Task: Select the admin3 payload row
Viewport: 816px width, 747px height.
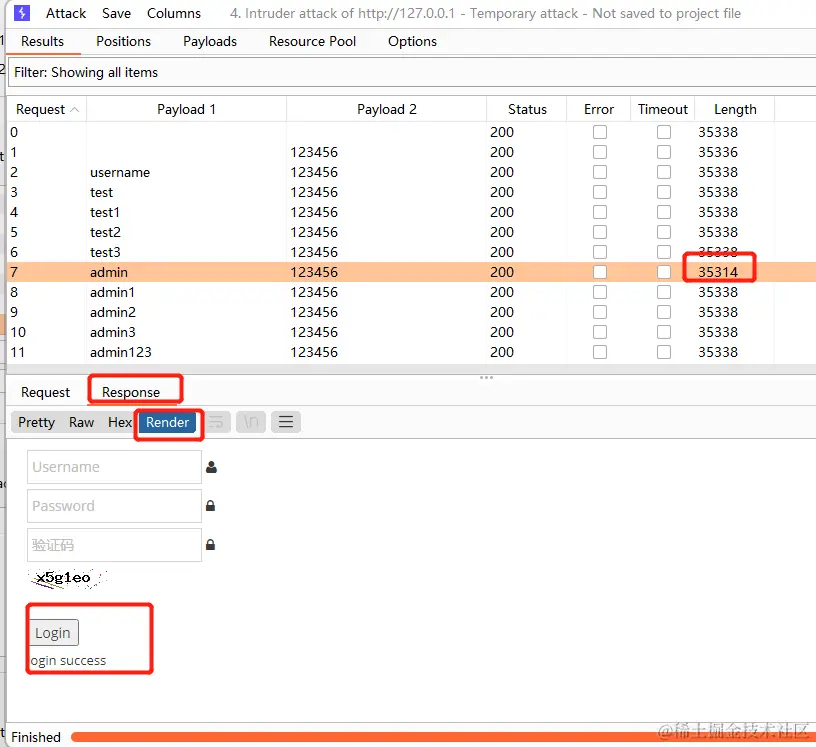Action: pos(411,332)
